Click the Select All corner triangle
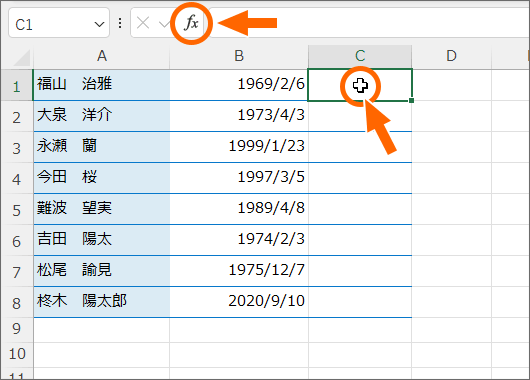530x380 pixels. point(21,57)
